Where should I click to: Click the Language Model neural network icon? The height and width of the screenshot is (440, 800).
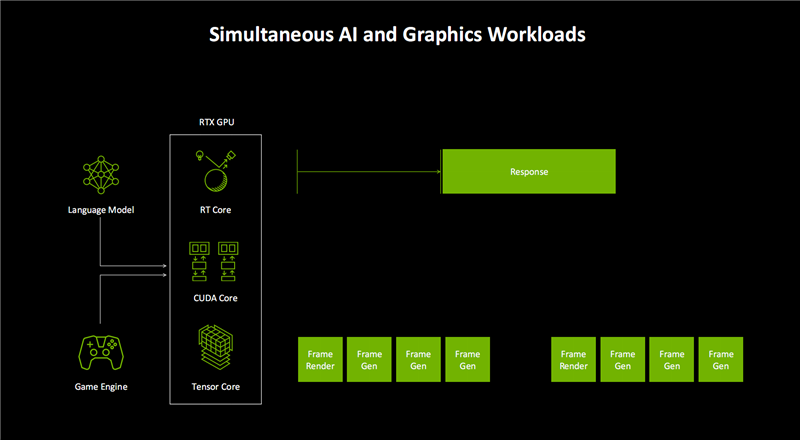coord(100,175)
